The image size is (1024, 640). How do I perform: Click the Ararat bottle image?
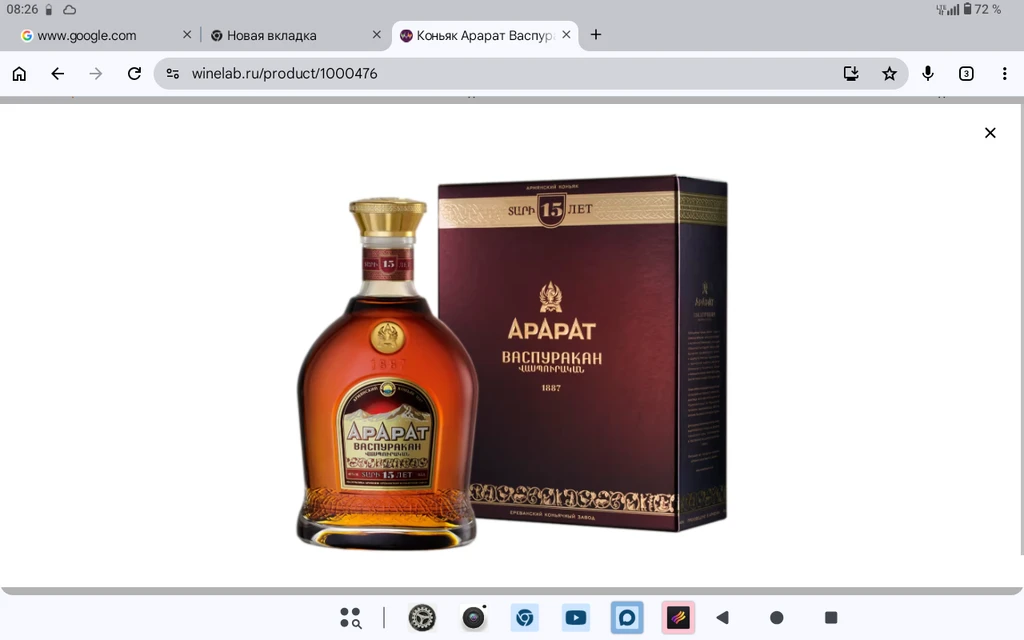click(x=387, y=373)
